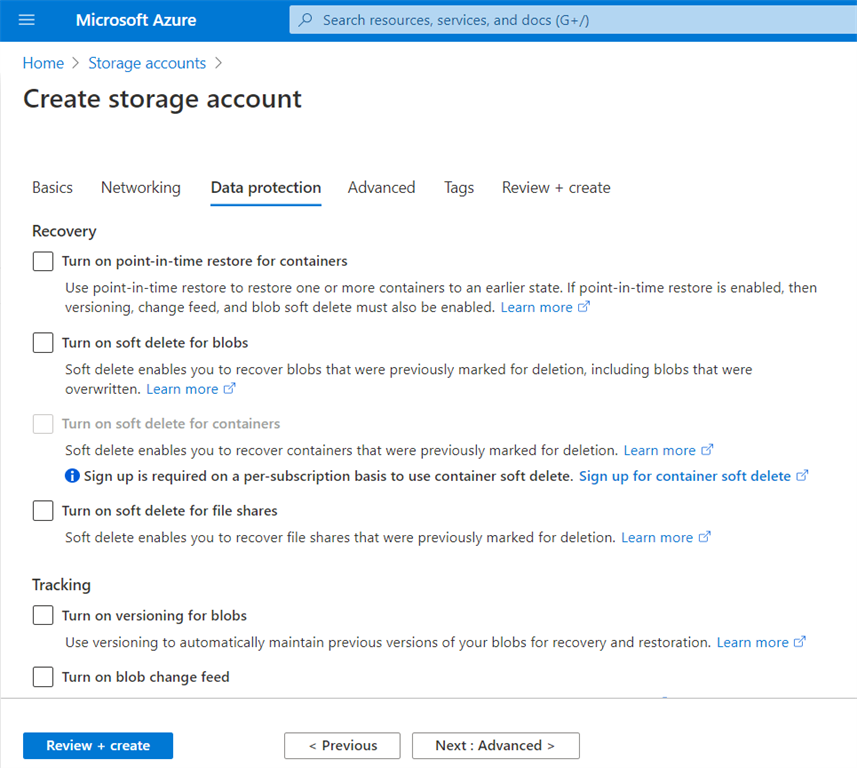Image resolution: width=857 pixels, height=768 pixels.
Task: Open the Tags tab
Action: point(458,187)
